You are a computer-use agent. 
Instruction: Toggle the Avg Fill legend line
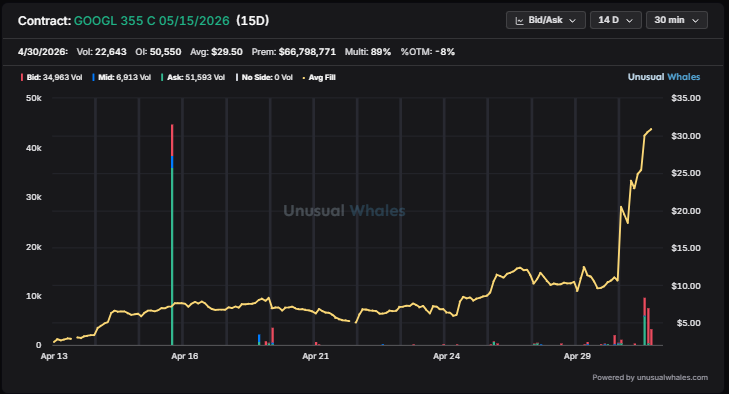(319, 77)
